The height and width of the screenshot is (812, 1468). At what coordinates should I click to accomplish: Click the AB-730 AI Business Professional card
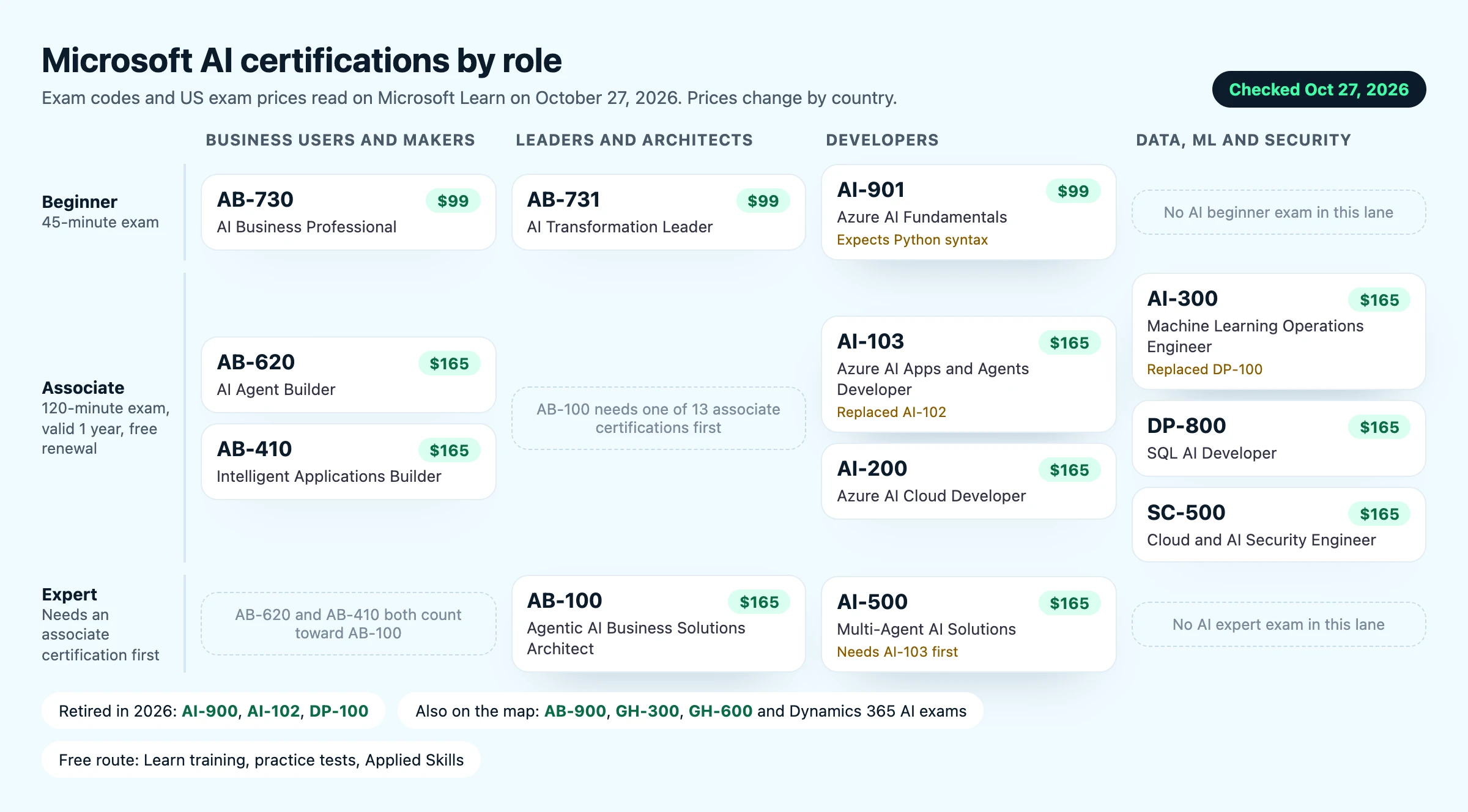[x=348, y=212]
